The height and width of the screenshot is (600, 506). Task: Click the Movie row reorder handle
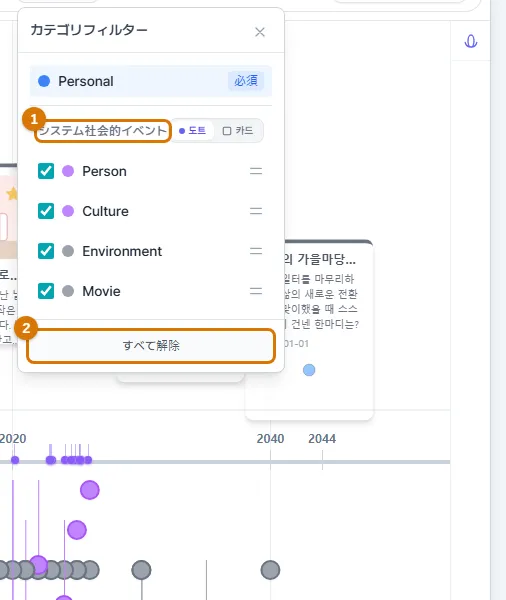coord(256,291)
